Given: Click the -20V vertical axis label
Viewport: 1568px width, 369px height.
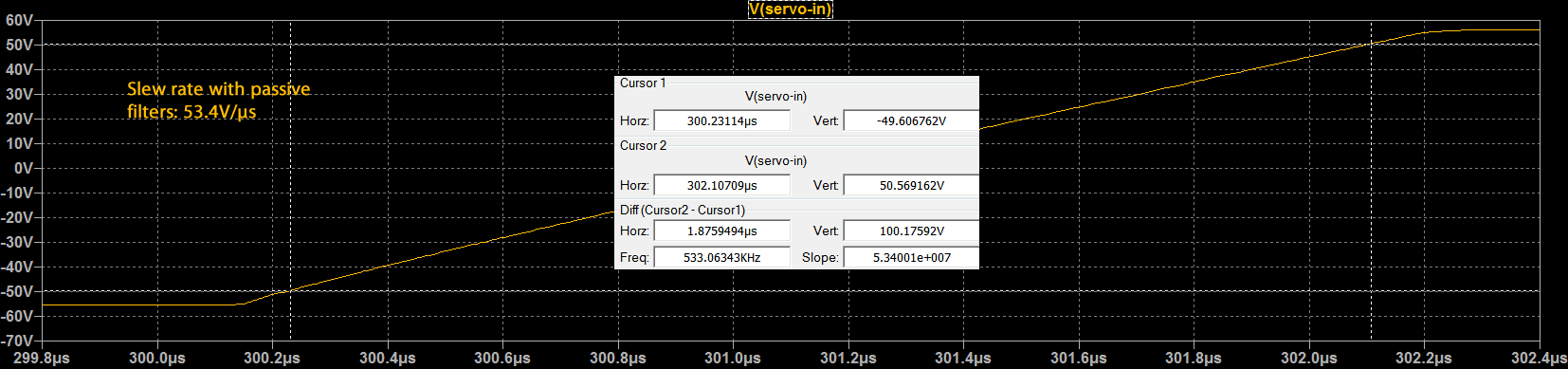Looking at the screenshot, I should pos(17,217).
